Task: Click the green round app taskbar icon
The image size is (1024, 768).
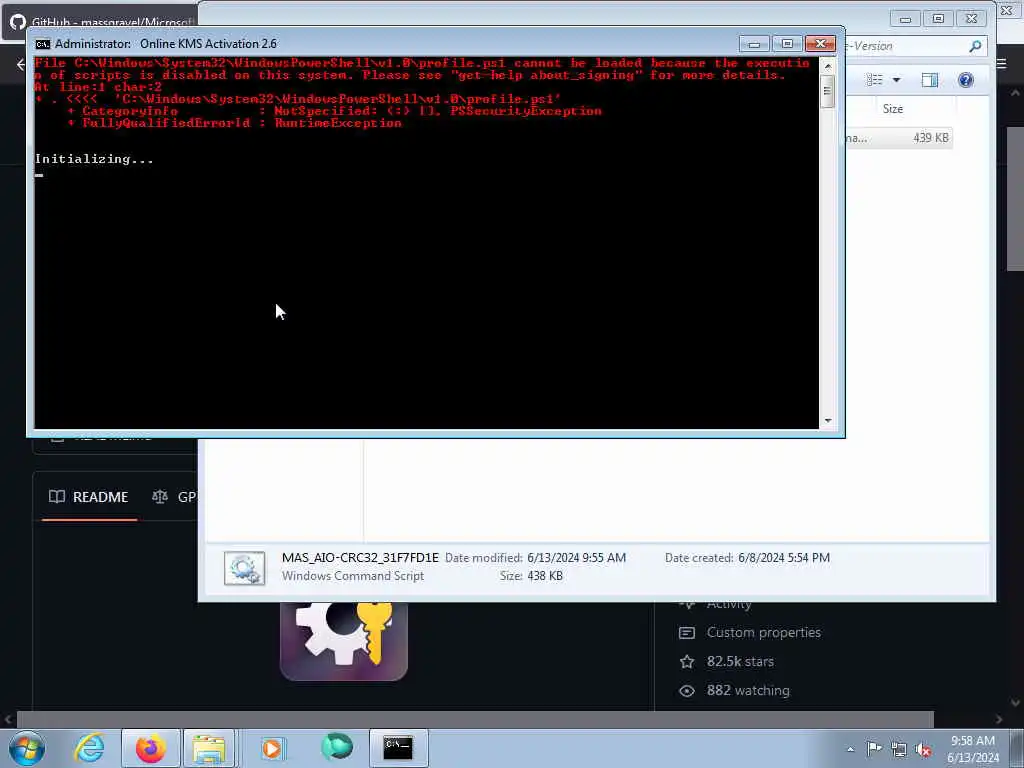Action: click(x=337, y=747)
